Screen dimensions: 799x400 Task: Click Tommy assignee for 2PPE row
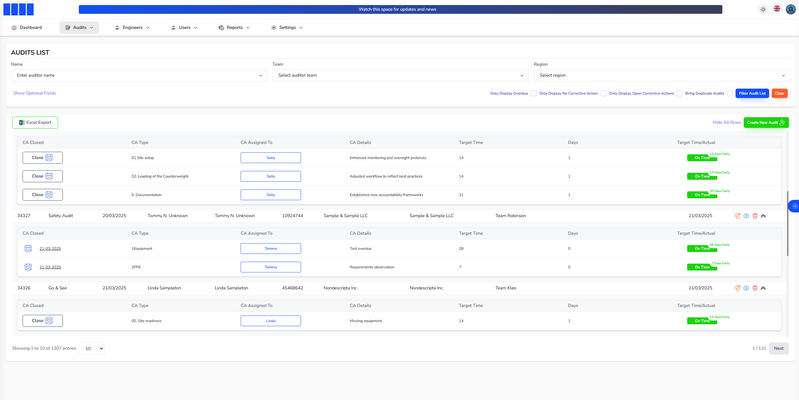(271, 267)
